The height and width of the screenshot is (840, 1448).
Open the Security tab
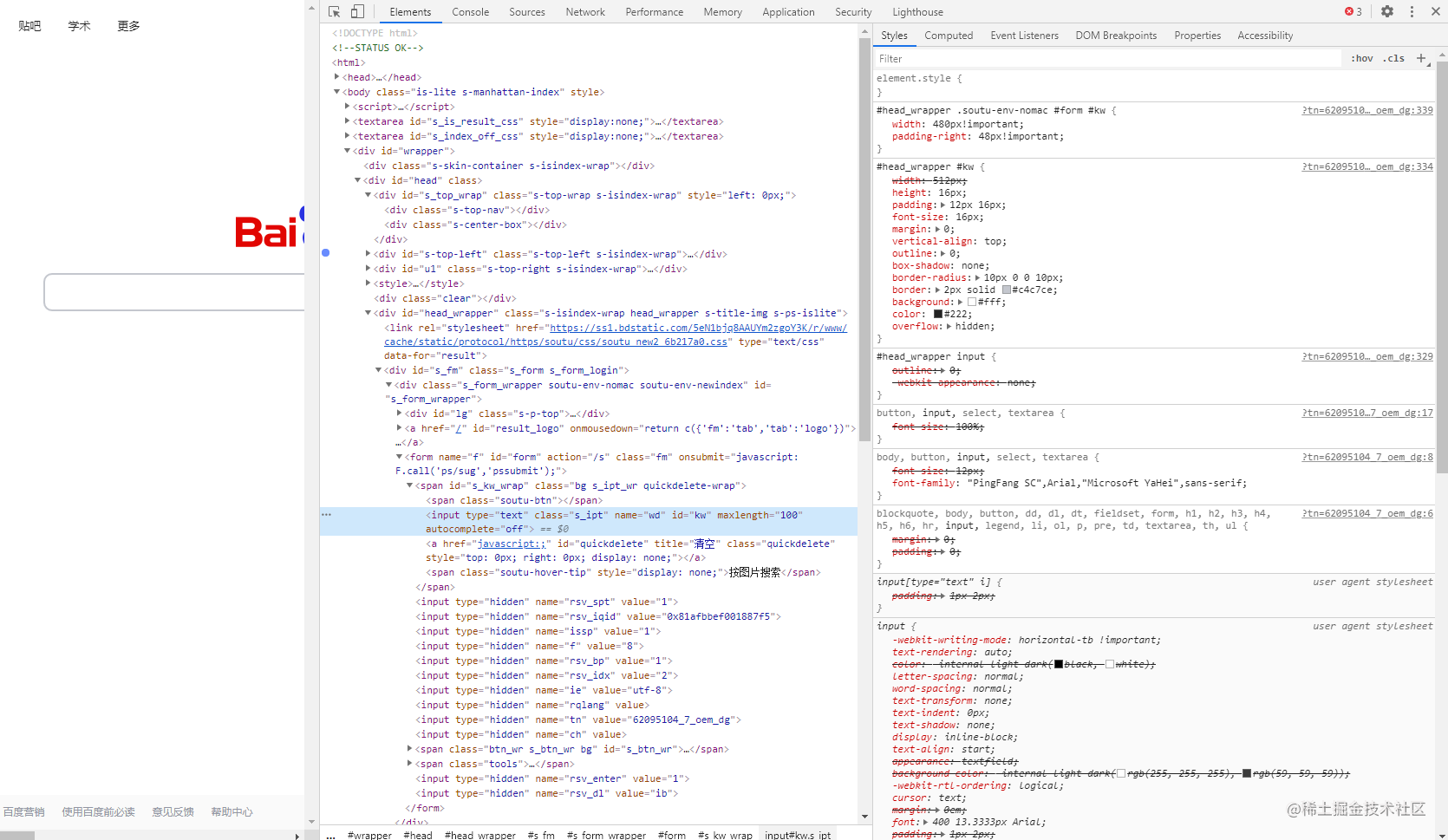coord(853,12)
